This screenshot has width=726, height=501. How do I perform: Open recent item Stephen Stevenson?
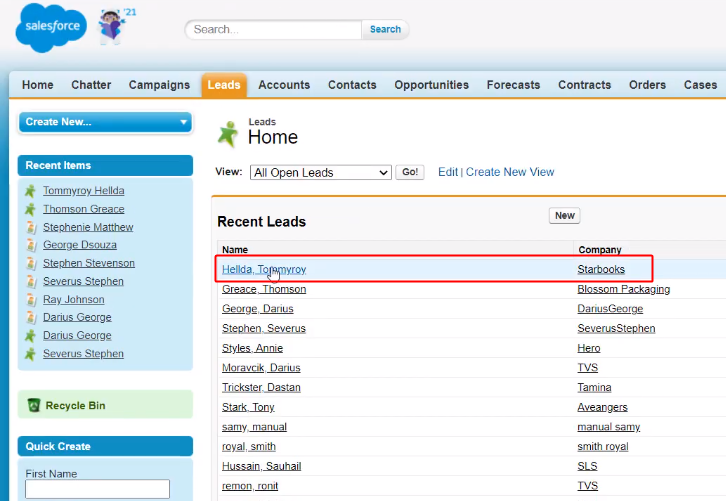pyautogui.click(x=89, y=263)
